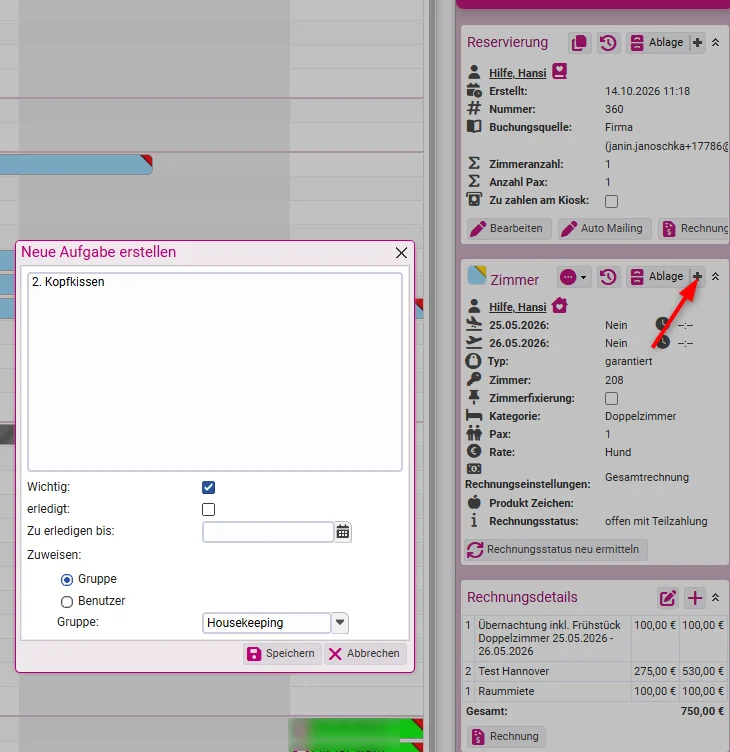This screenshot has height=752, width=730.
Task: Select Gruppe radio button
Action: (x=67, y=580)
